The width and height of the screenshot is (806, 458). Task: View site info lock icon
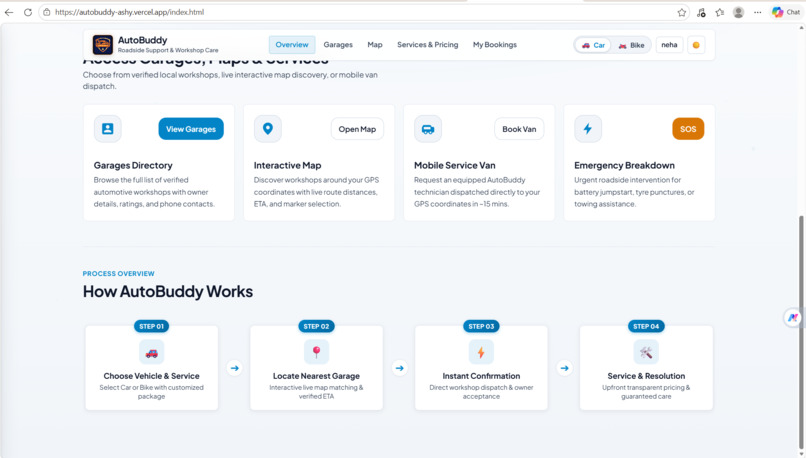(47, 12)
